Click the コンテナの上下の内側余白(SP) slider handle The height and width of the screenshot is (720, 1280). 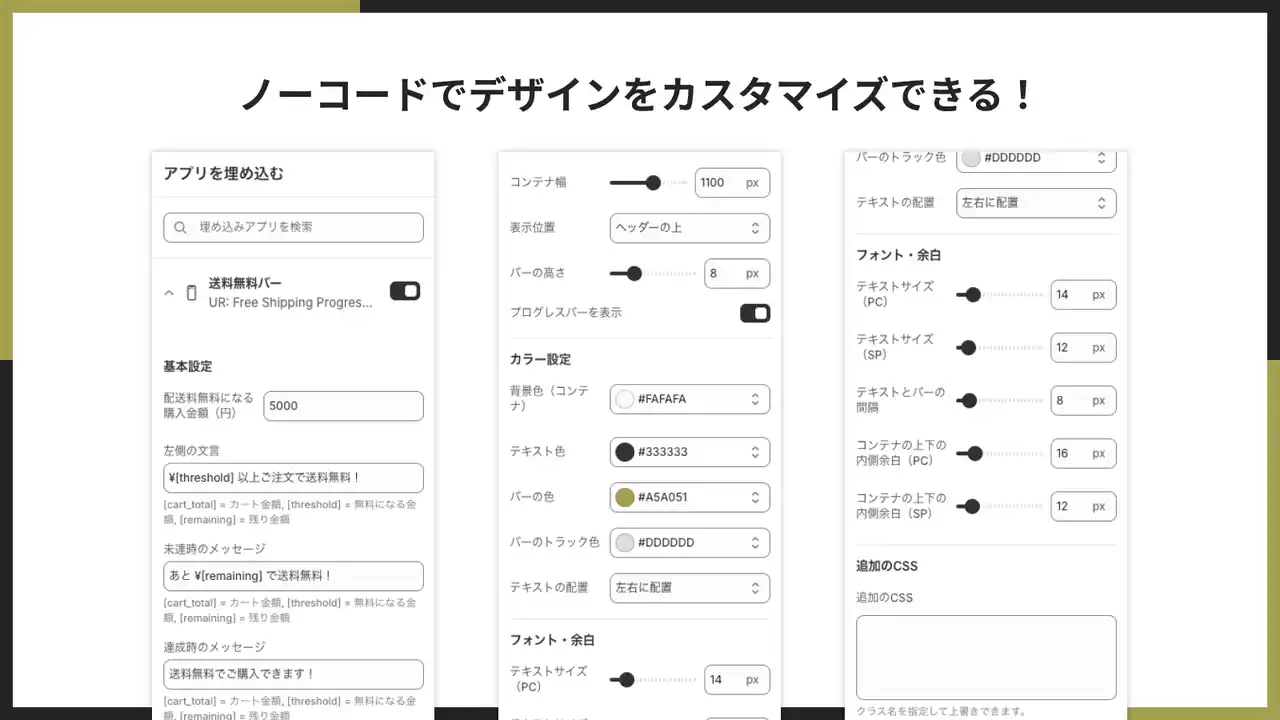coord(971,507)
